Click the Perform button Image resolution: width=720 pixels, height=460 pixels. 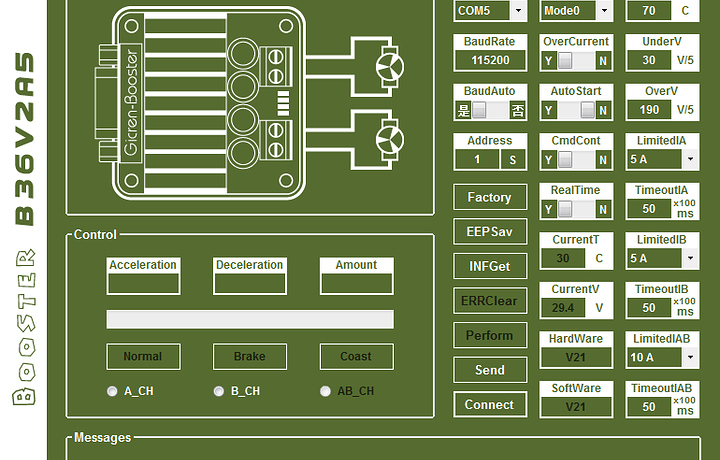click(490, 336)
